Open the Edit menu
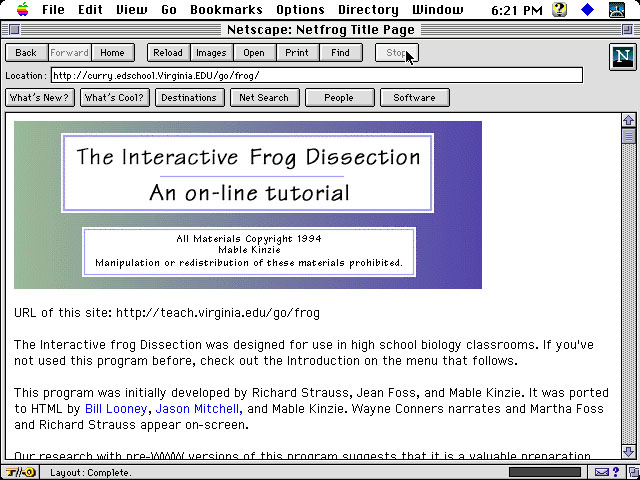The image size is (640, 480). 90,10
